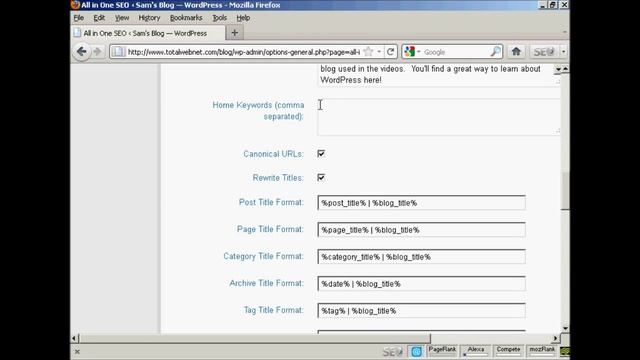
Task: Focus the Home Keywords text area
Action: coord(438,117)
